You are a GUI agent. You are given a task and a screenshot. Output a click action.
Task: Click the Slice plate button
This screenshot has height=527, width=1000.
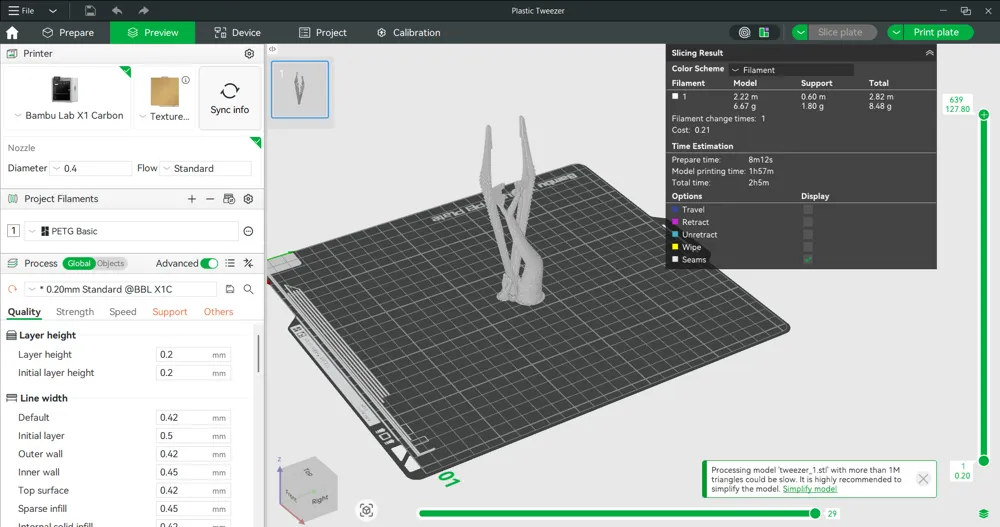coord(842,33)
